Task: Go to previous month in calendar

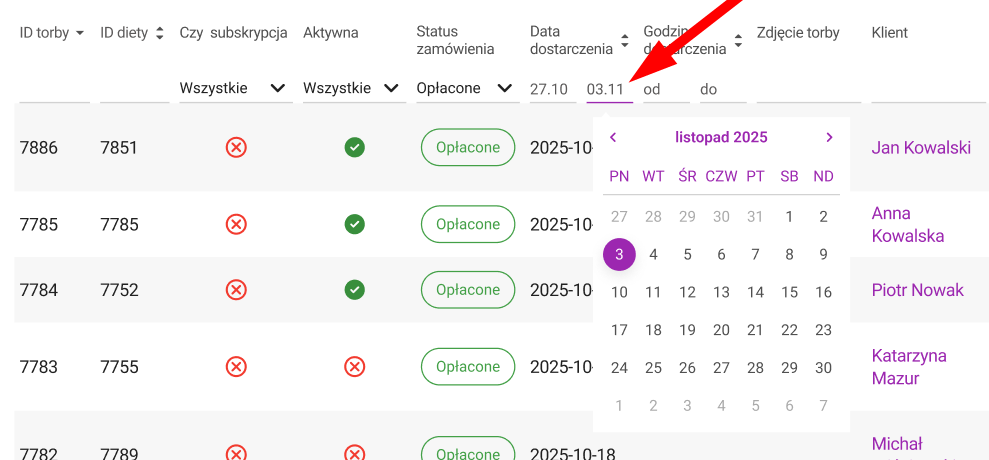Action: point(613,138)
